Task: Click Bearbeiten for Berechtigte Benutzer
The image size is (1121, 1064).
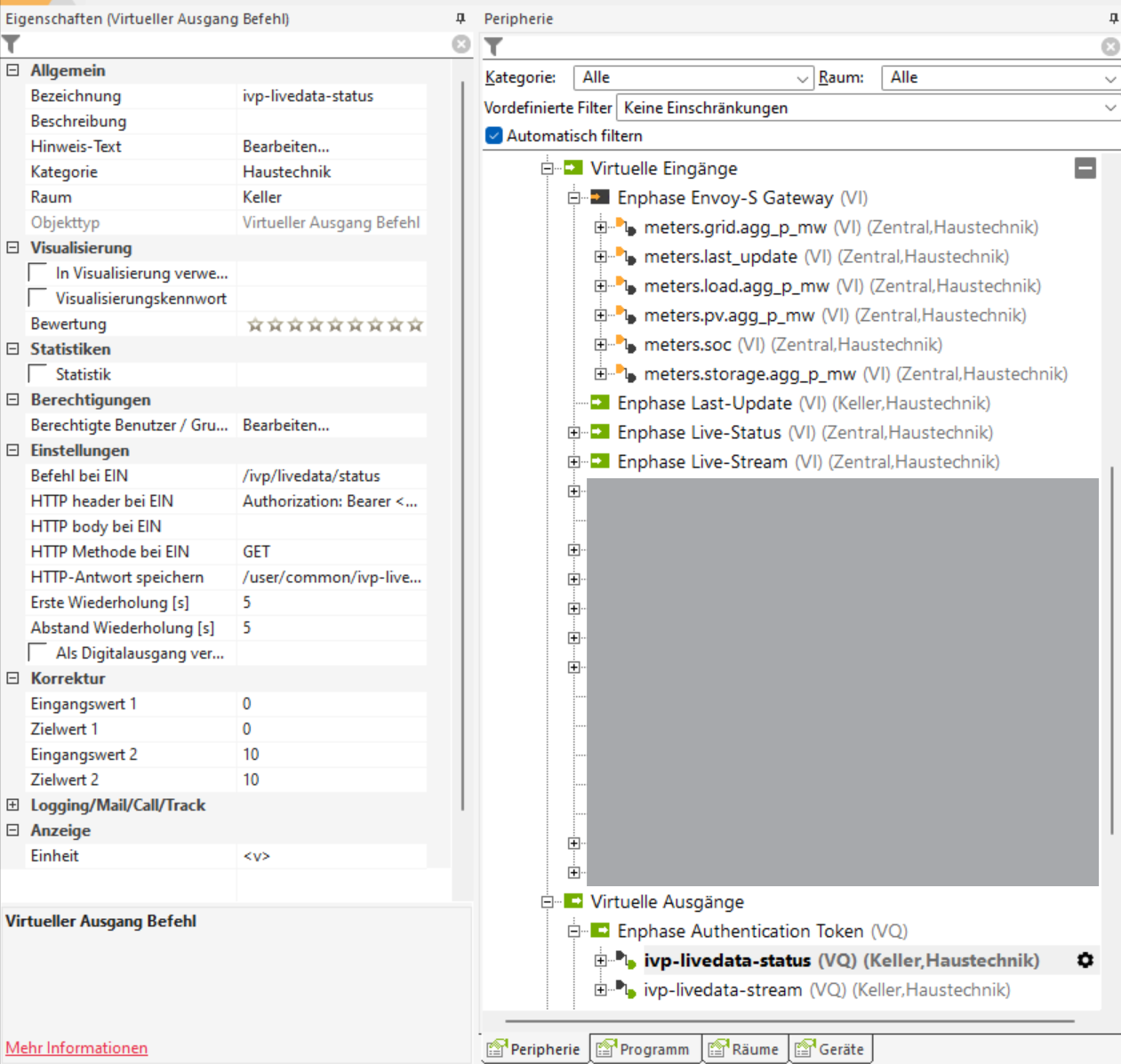Action: coord(331,426)
